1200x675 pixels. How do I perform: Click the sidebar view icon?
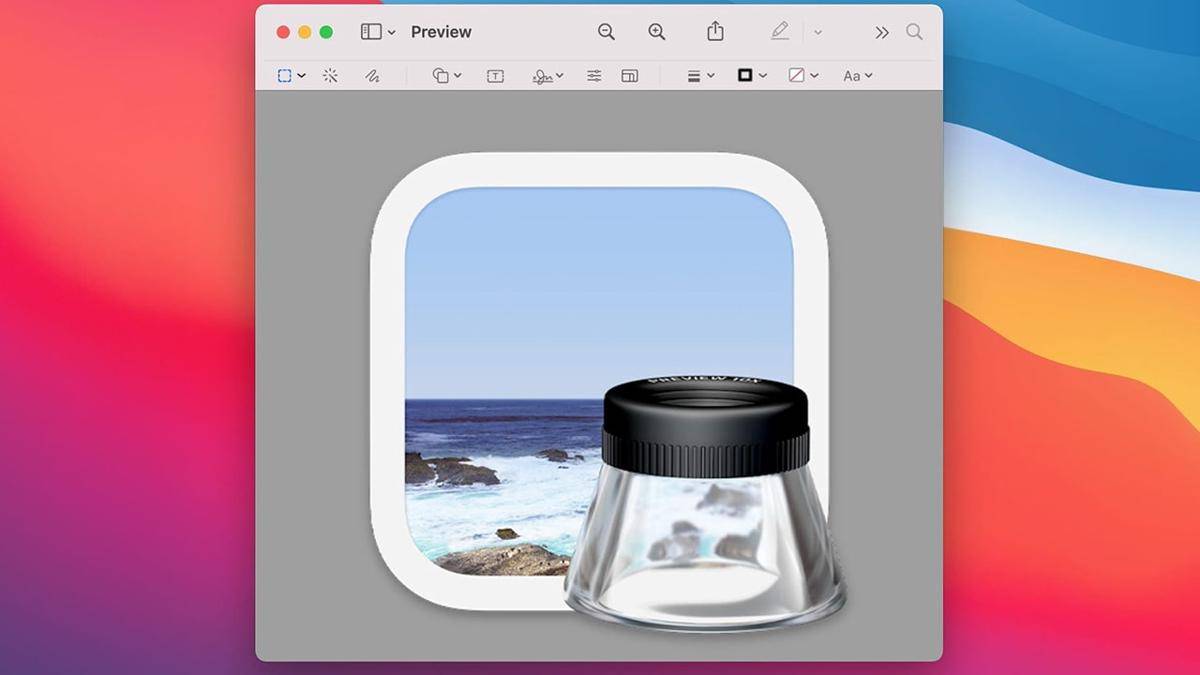pos(371,32)
